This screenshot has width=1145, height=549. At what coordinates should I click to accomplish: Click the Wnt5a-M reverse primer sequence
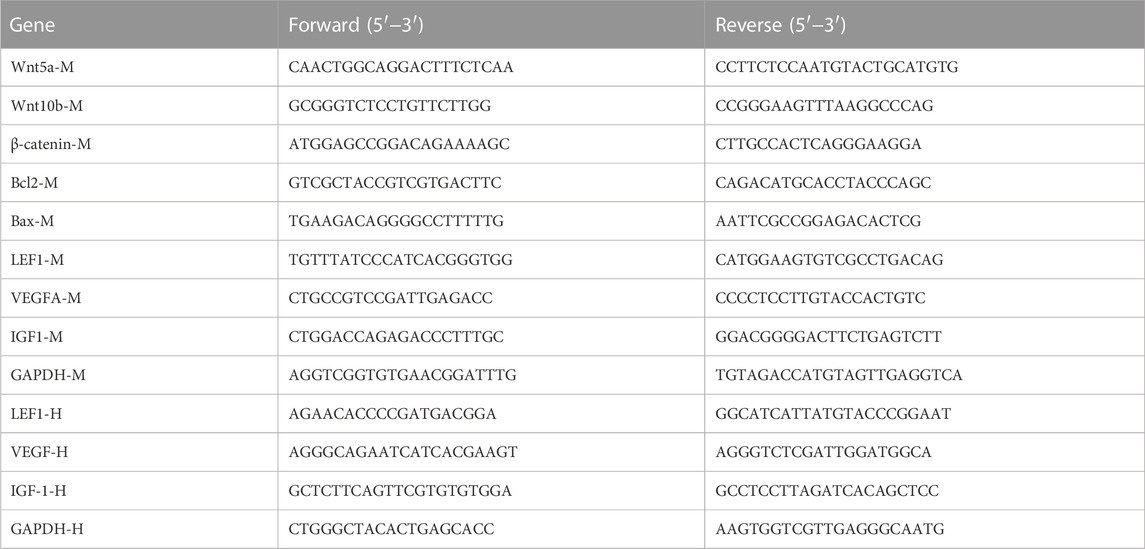[837, 67]
